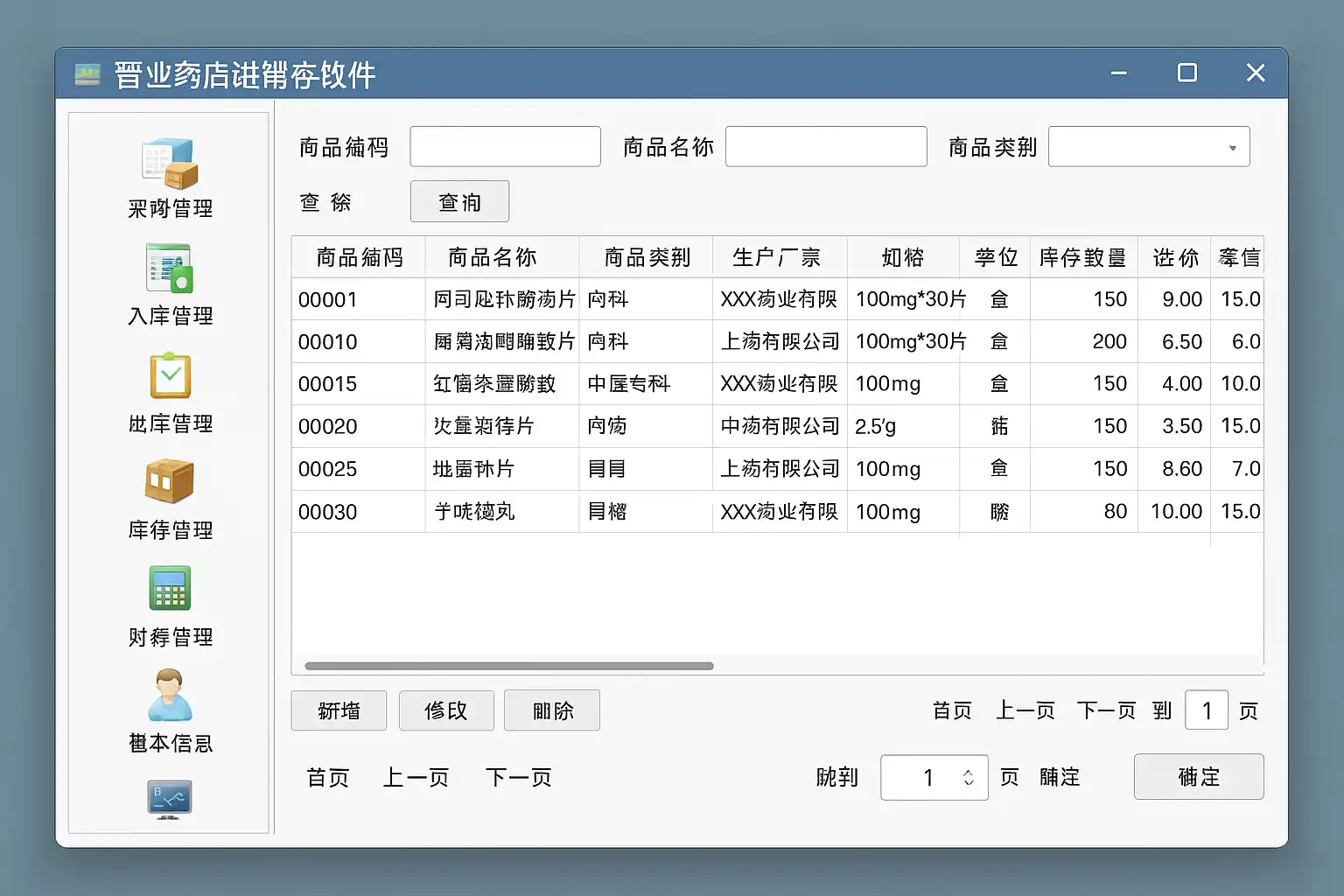
Task: Open the calculator finance management icon
Action: [170, 589]
